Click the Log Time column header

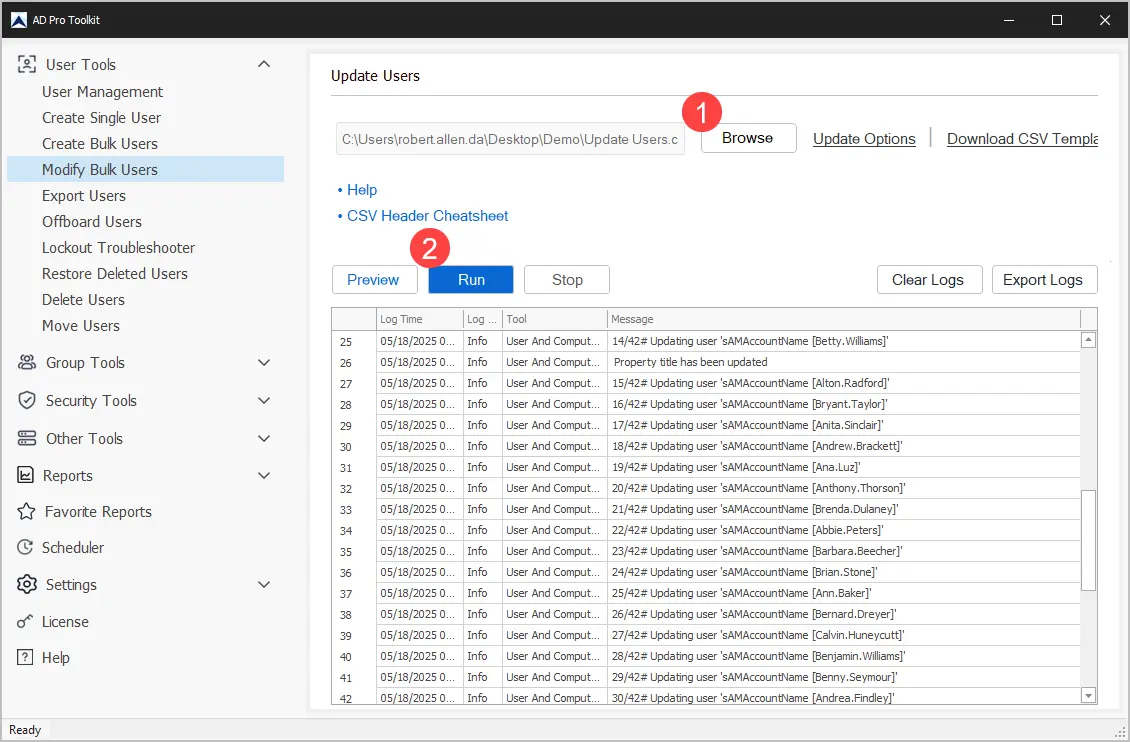point(419,319)
